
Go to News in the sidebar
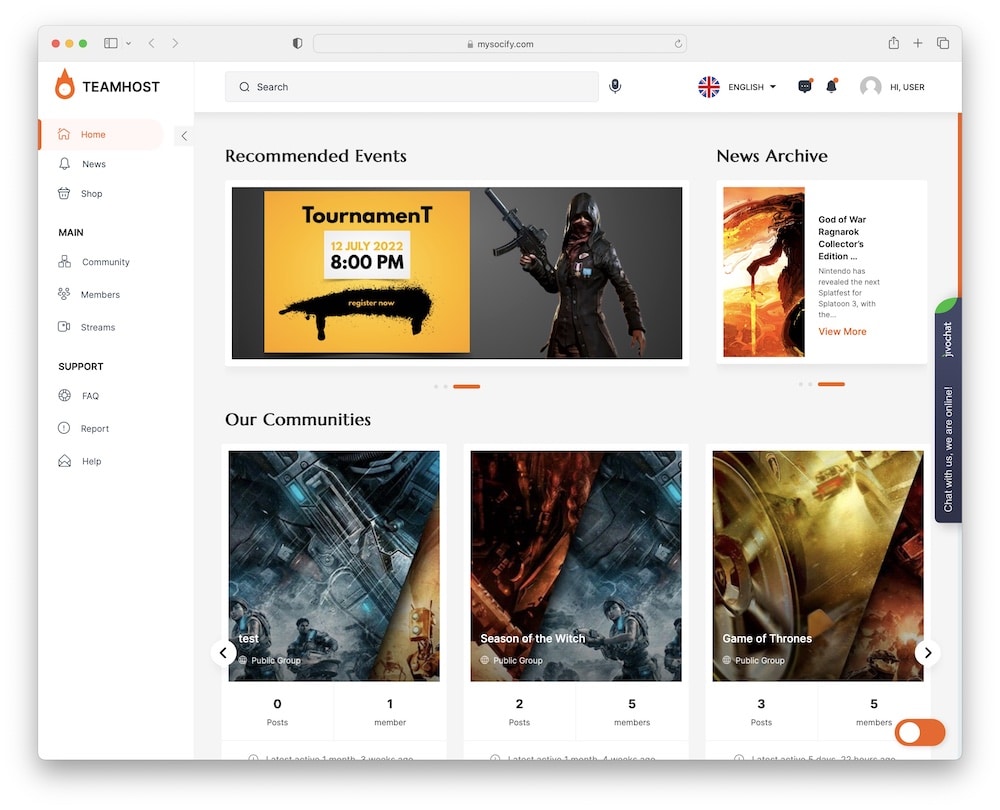(94, 164)
